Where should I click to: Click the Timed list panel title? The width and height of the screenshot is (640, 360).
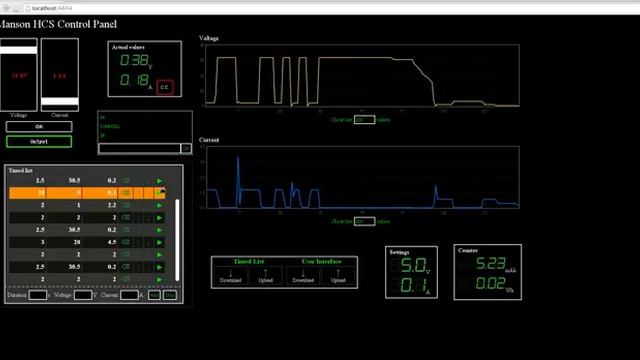pos(20,171)
